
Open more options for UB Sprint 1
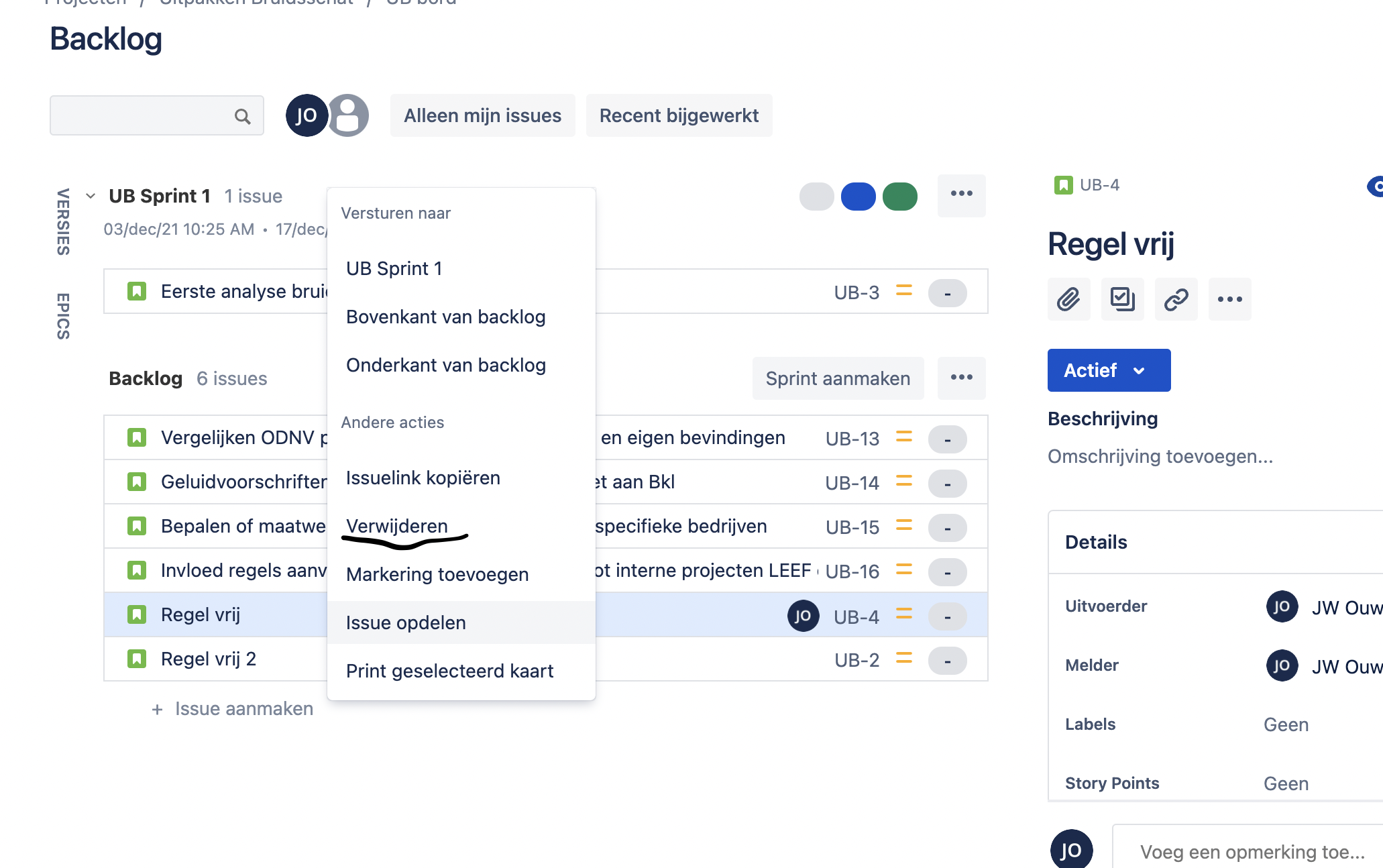(961, 194)
